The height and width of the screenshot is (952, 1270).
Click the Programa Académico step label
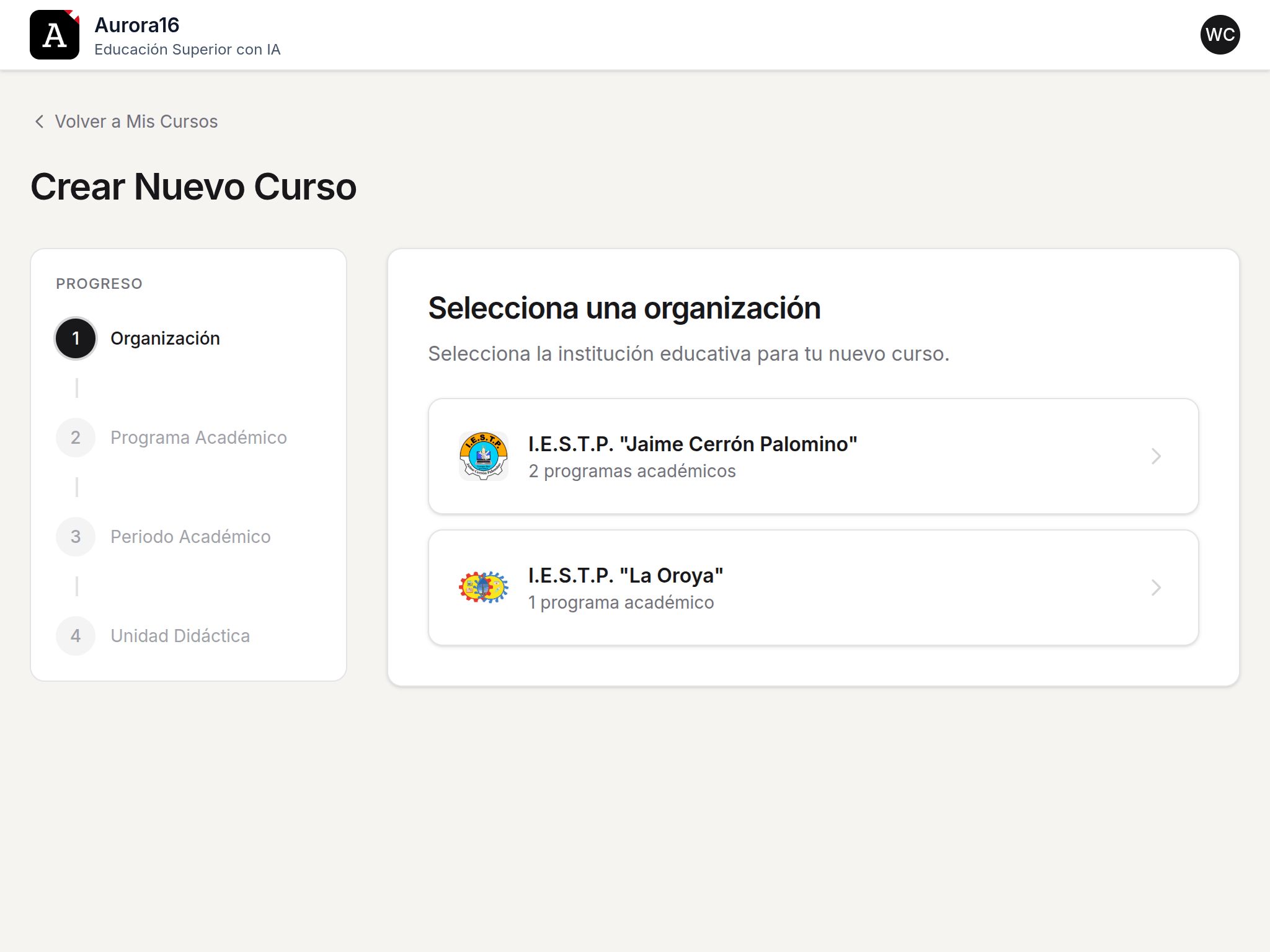pos(198,438)
